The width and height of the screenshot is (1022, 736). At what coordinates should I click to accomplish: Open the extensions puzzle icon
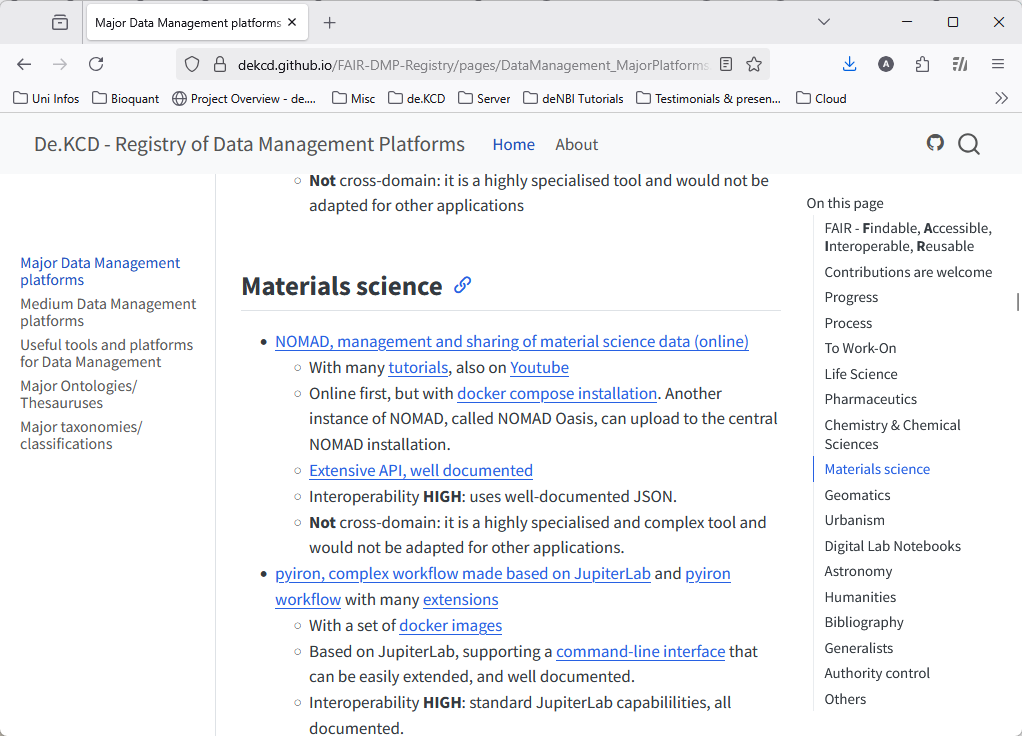(922, 64)
